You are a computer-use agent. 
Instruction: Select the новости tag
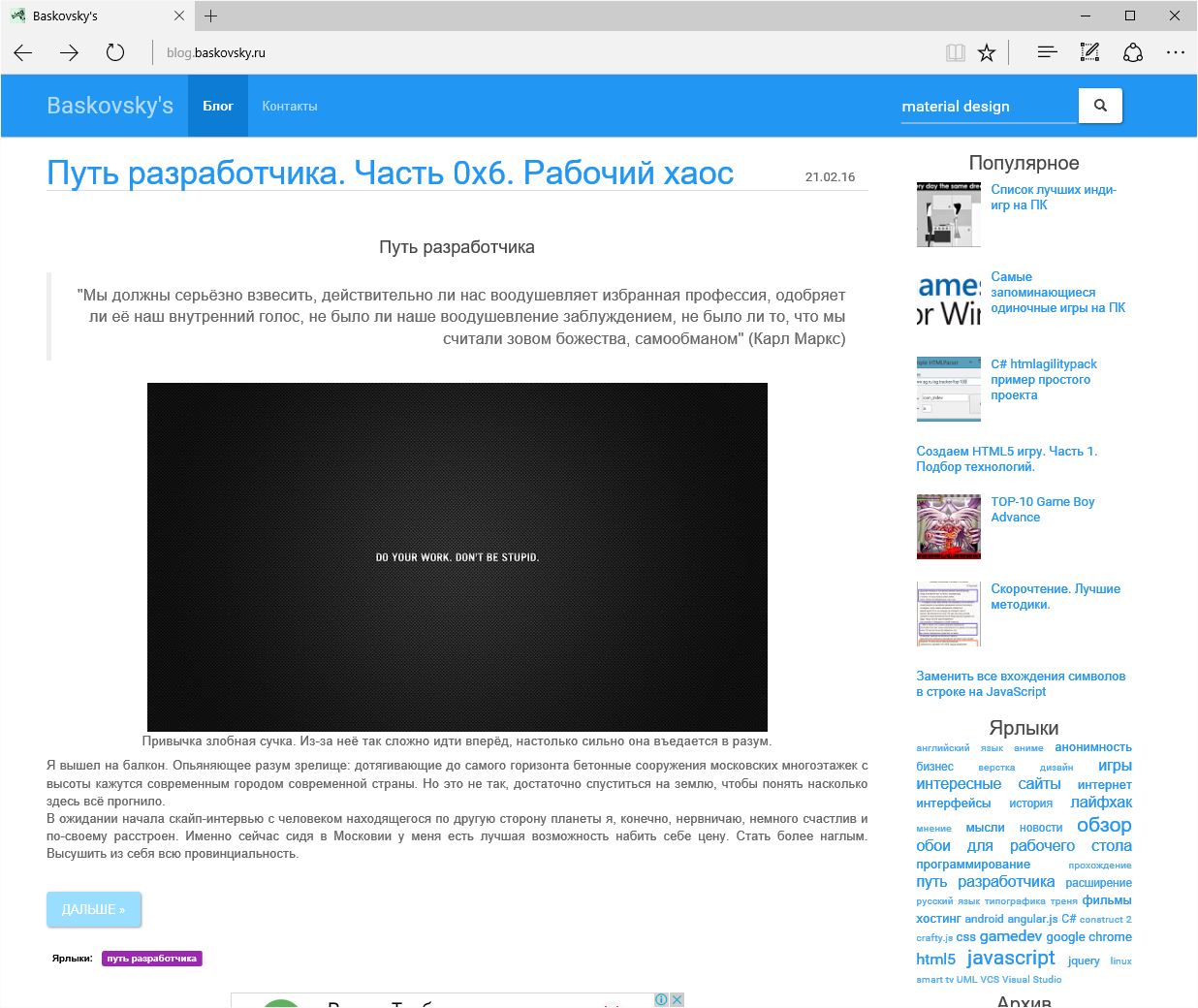pos(1041,828)
